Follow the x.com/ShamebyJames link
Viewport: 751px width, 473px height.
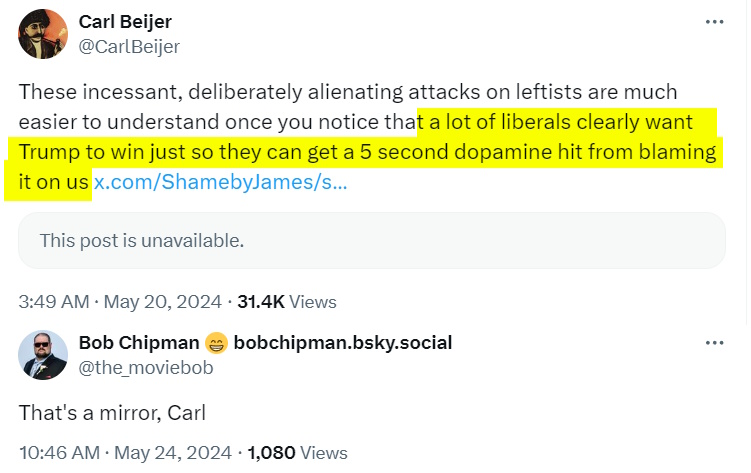[x=220, y=185]
